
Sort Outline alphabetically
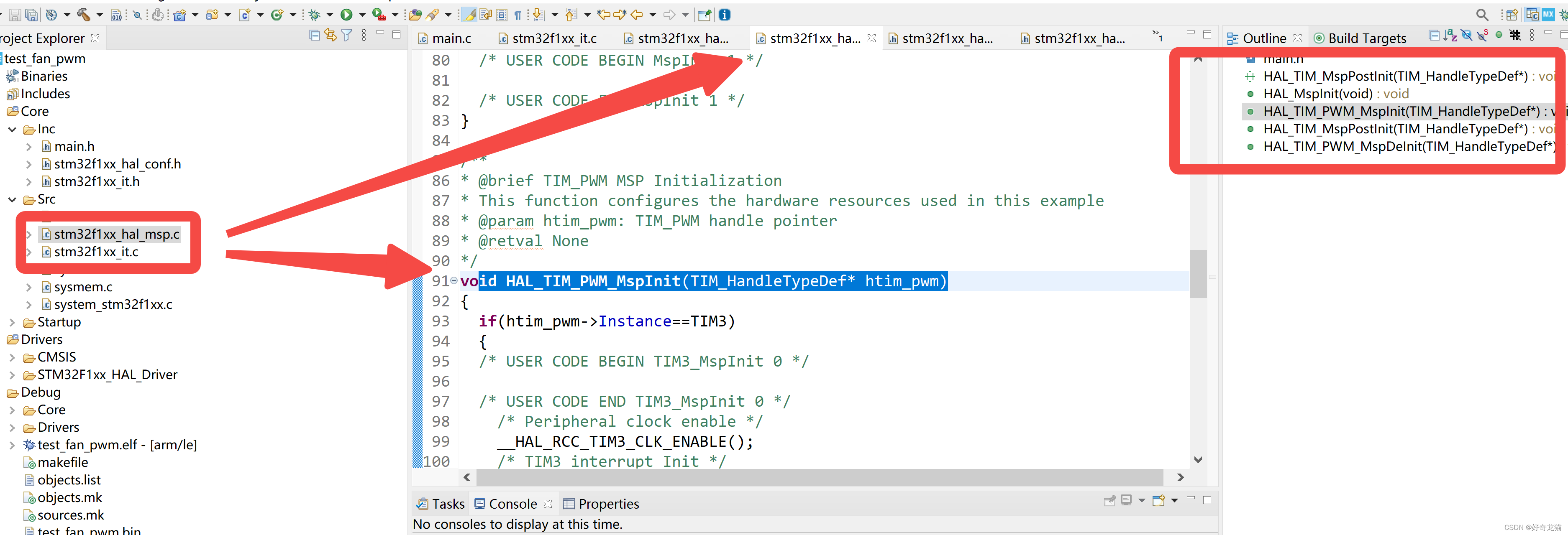pos(1450,35)
